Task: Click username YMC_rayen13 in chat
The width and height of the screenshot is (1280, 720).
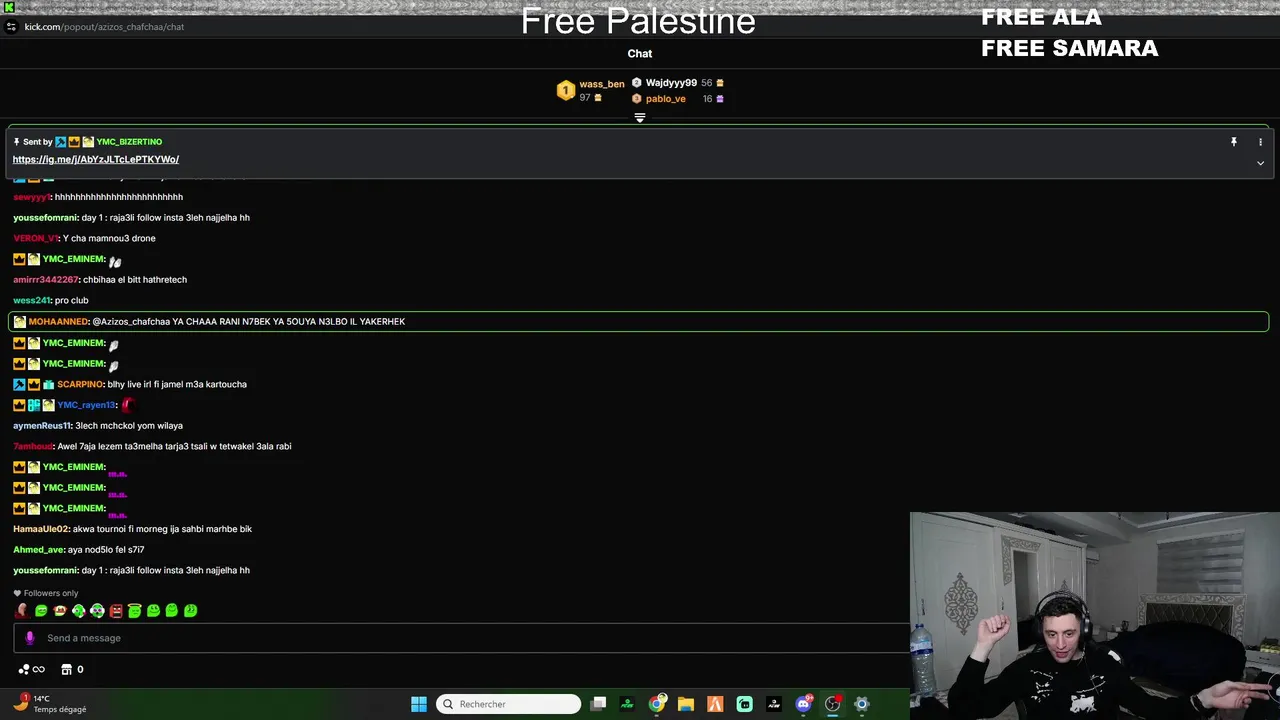Action: (86, 405)
